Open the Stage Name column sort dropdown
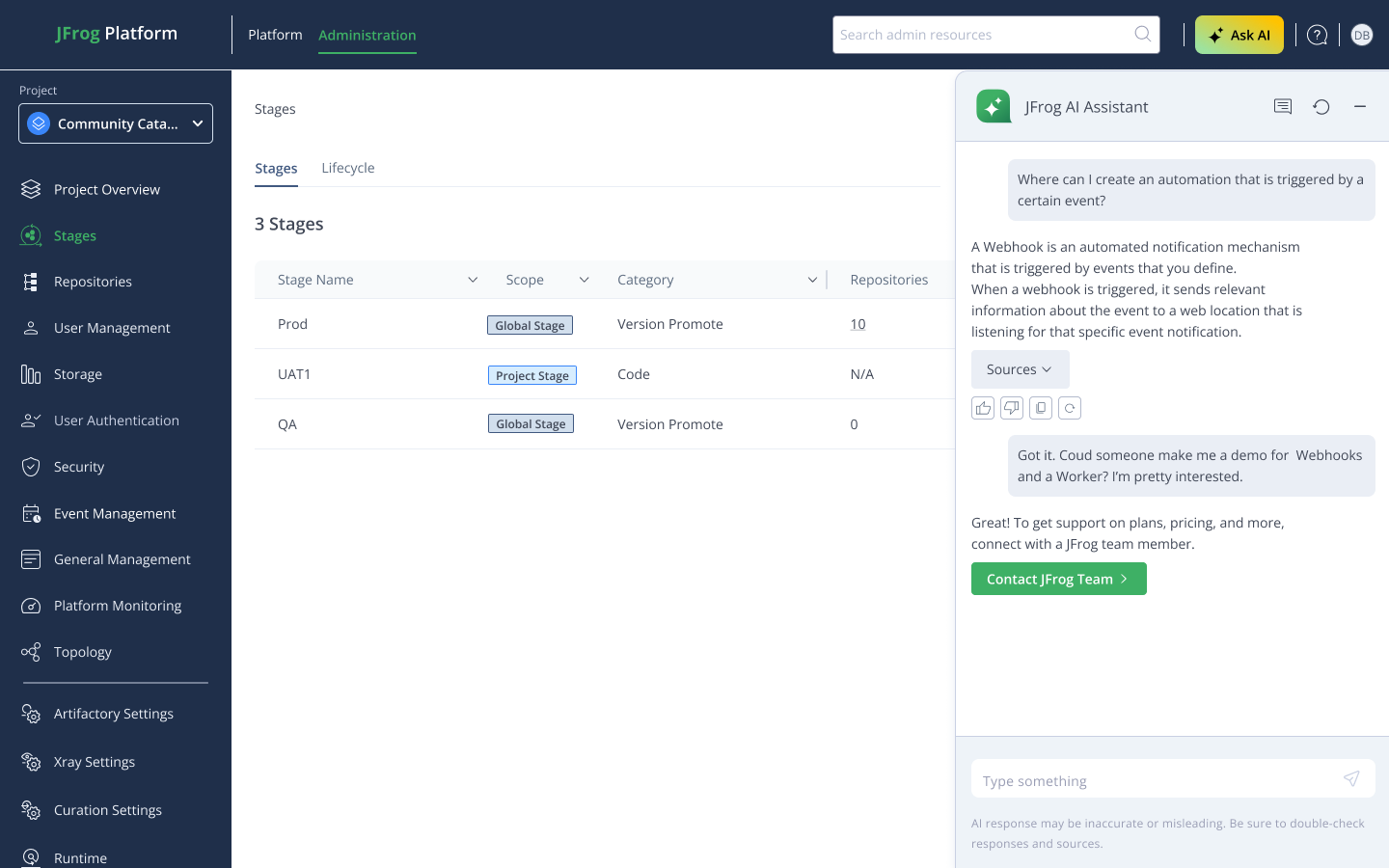The width and height of the screenshot is (1389, 868). pyautogui.click(x=473, y=280)
